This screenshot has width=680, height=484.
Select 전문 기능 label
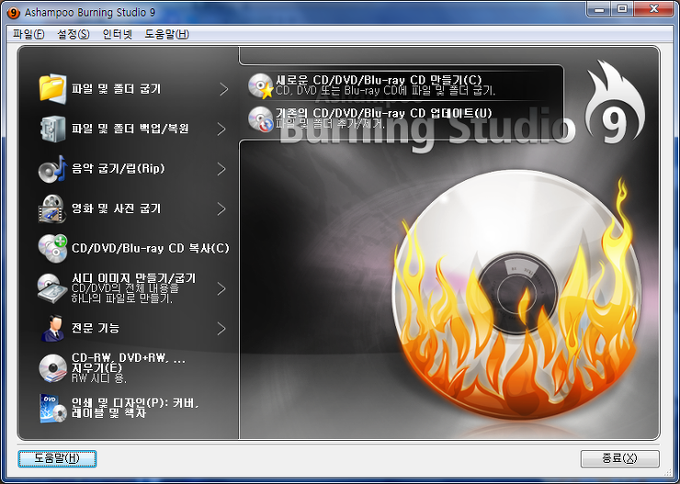95,328
